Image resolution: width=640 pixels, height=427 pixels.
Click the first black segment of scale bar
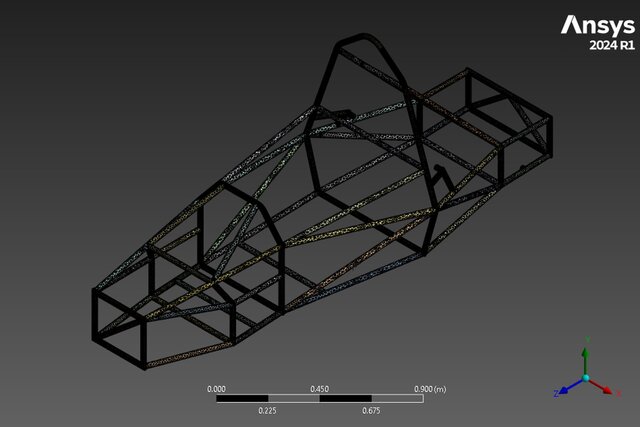click(242, 398)
